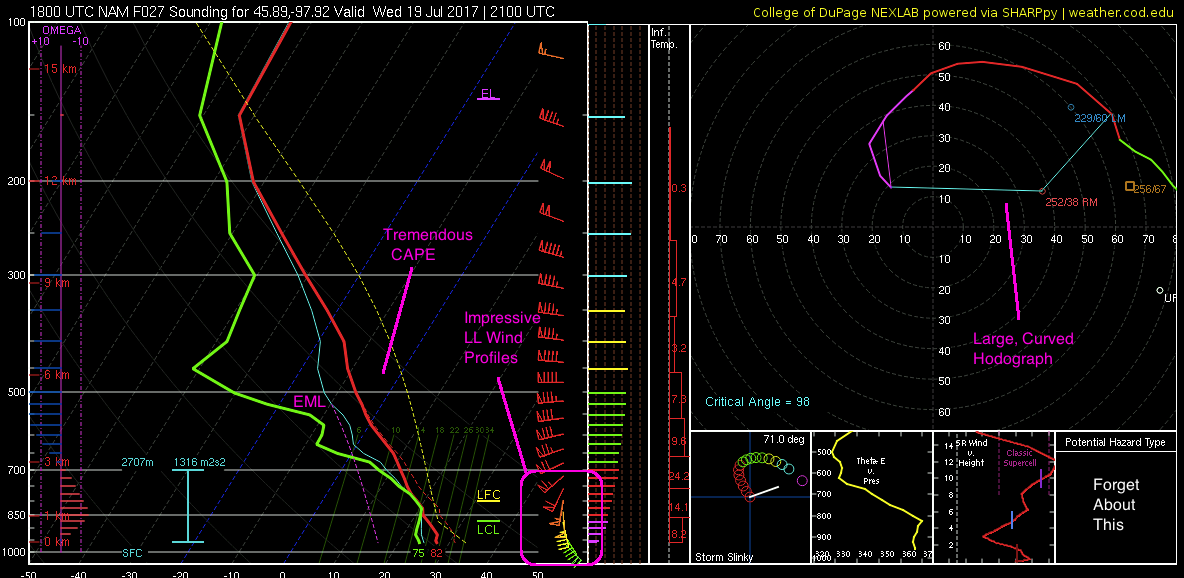Click the green LCL level marker
Screen dimensions: 1184x578
click(x=488, y=529)
